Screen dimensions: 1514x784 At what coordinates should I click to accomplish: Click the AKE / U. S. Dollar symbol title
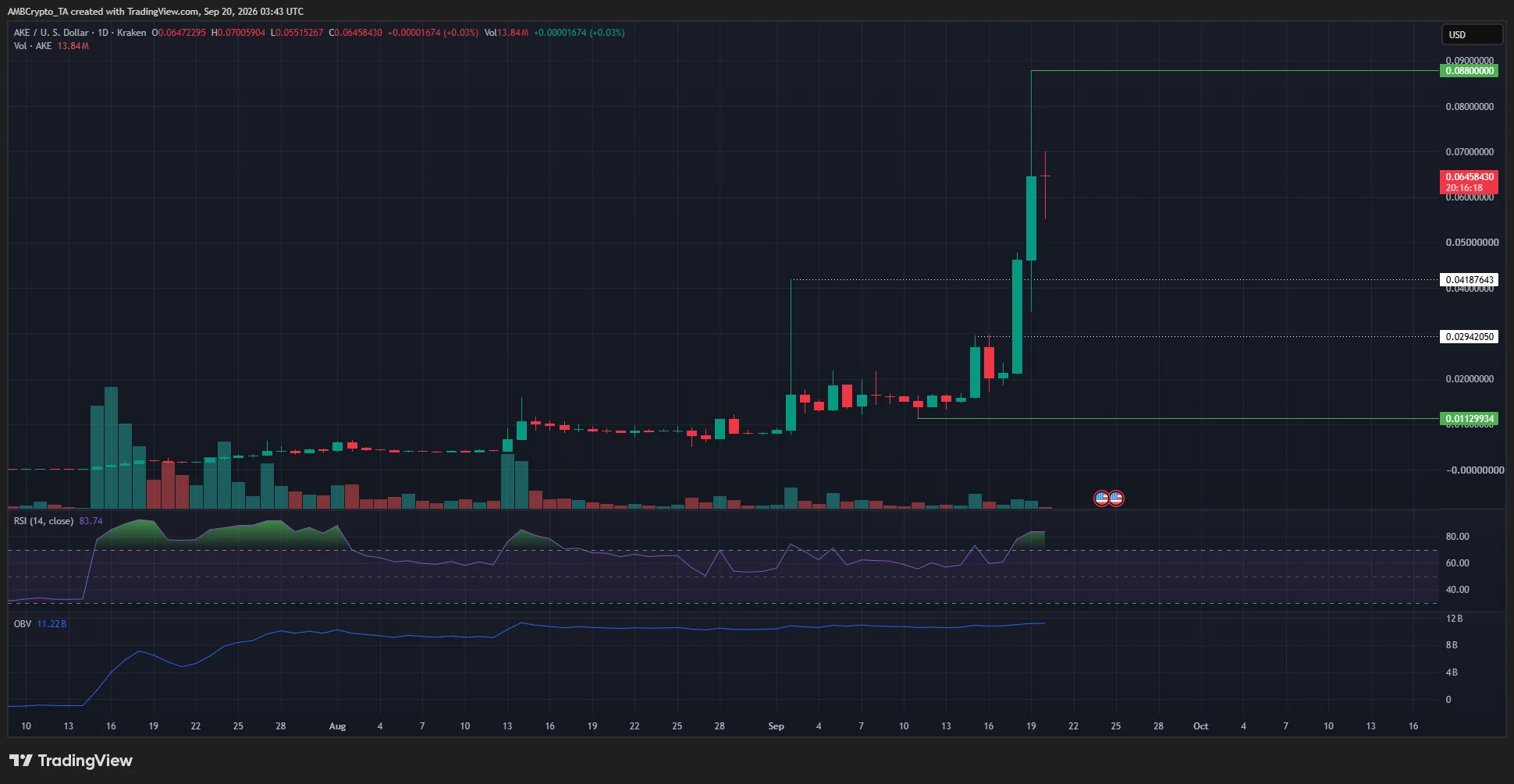(52, 33)
